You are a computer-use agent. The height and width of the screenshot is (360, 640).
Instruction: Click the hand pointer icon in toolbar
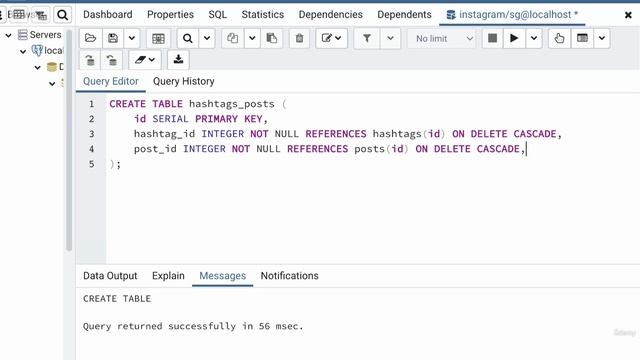click(x=559, y=38)
